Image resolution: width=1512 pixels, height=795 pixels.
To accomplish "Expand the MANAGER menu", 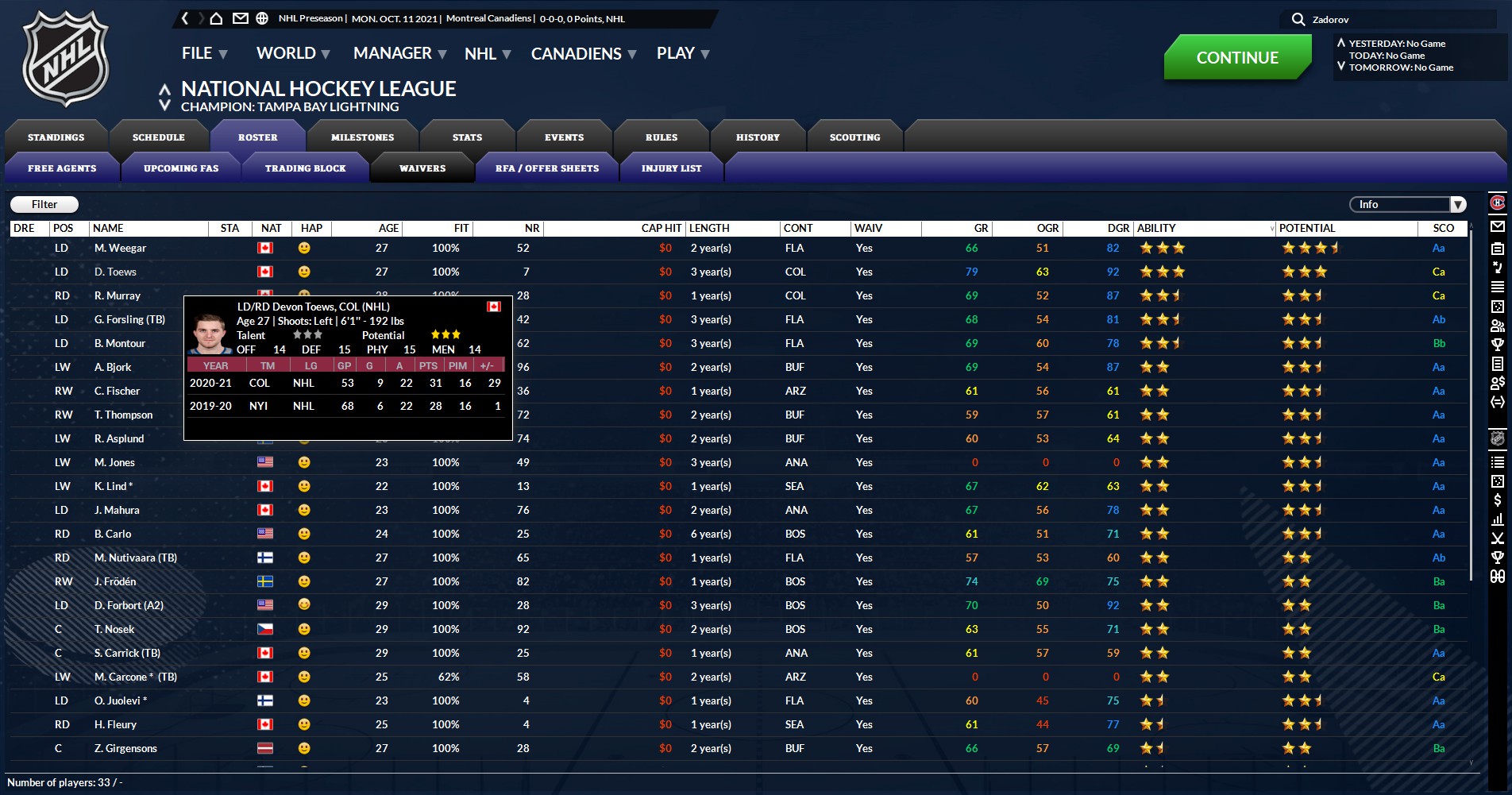I will (400, 53).
